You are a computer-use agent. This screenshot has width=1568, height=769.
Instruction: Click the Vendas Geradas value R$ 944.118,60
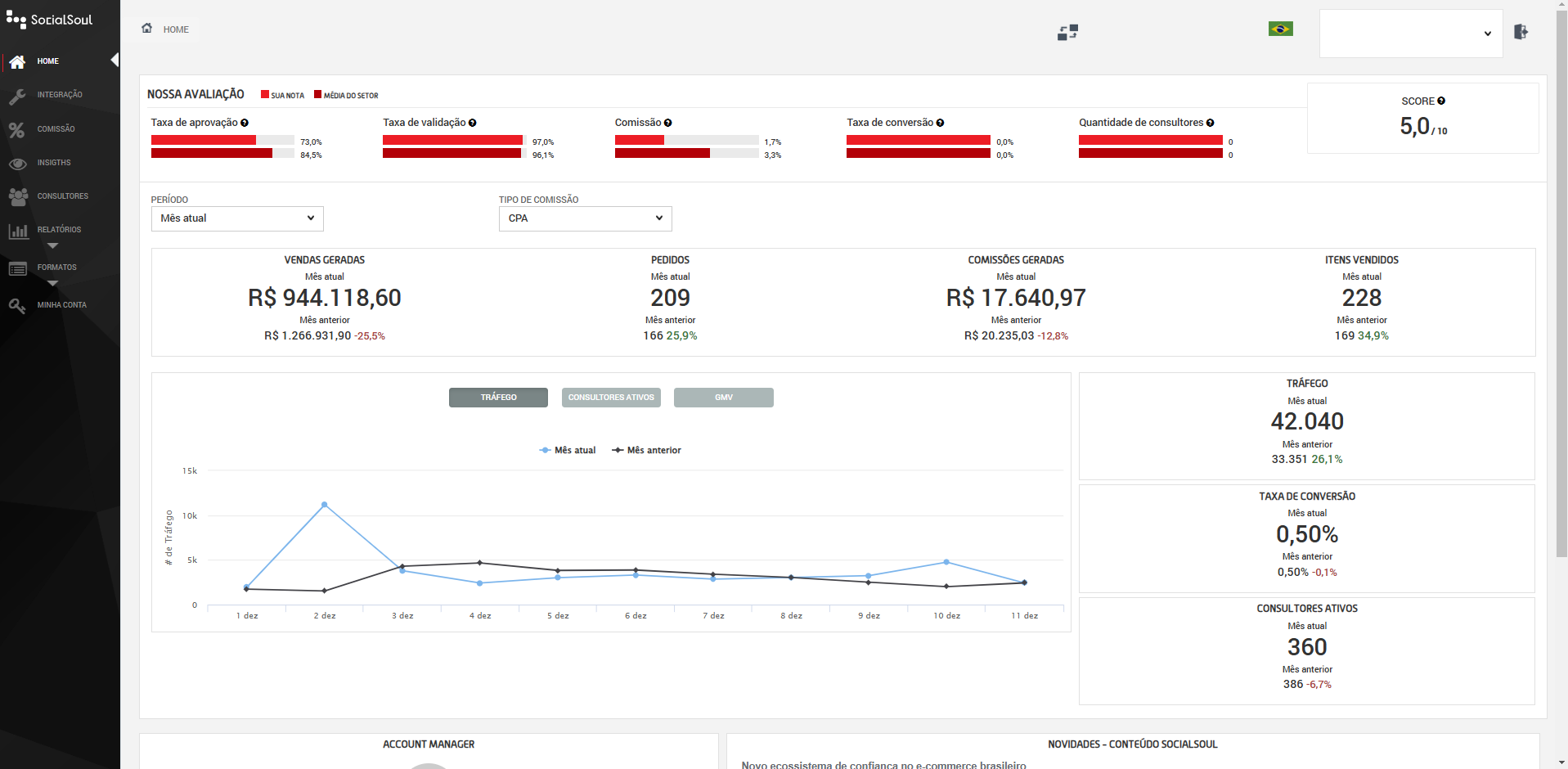pyautogui.click(x=325, y=298)
